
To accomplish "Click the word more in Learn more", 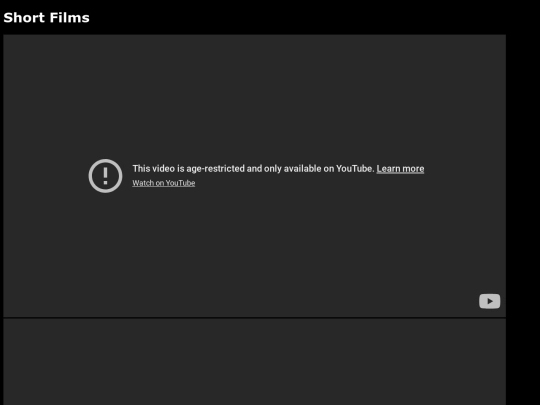I will 413,169.
